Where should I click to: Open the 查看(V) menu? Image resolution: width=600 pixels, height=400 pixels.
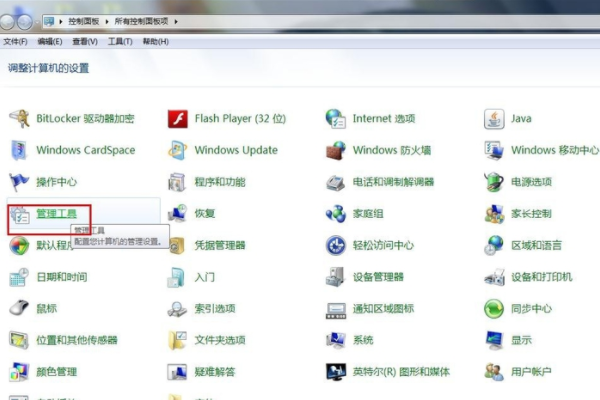pyautogui.click(x=83, y=42)
